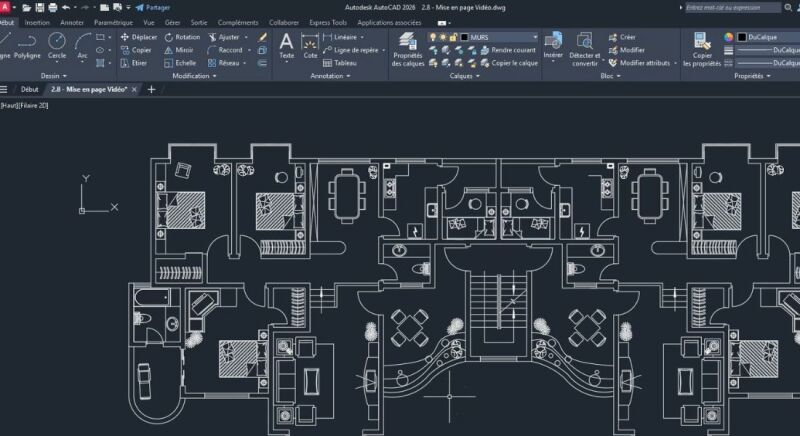
Task: Expand the Bloc panel
Action: [x=610, y=76]
